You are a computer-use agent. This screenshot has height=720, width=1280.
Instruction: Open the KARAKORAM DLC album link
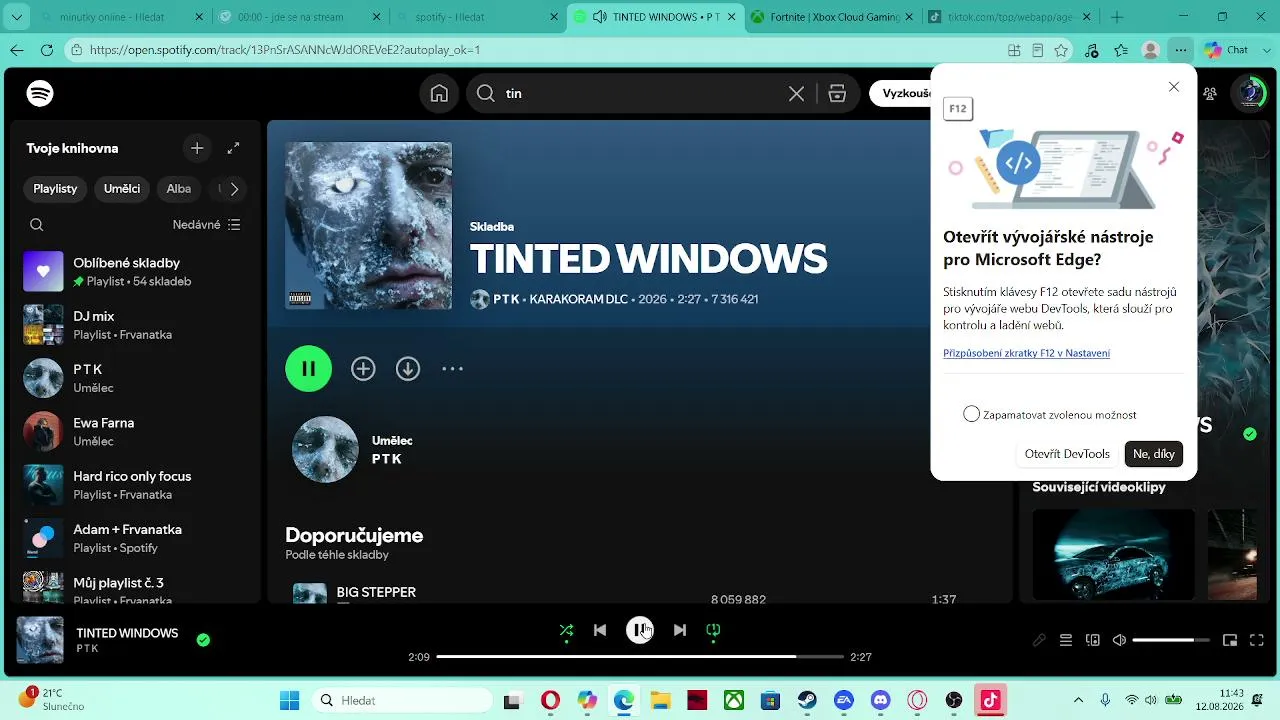pyautogui.click(x=578, y=299)
